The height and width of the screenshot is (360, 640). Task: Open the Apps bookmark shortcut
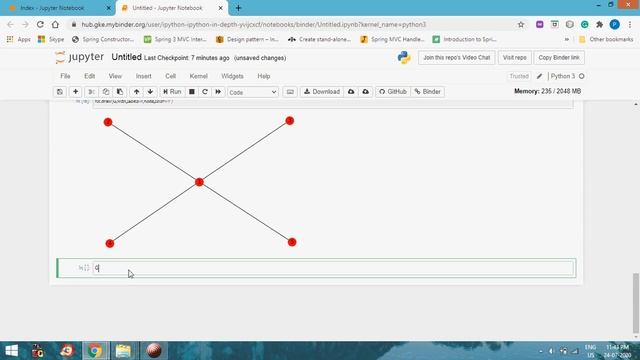click(18, 39)
